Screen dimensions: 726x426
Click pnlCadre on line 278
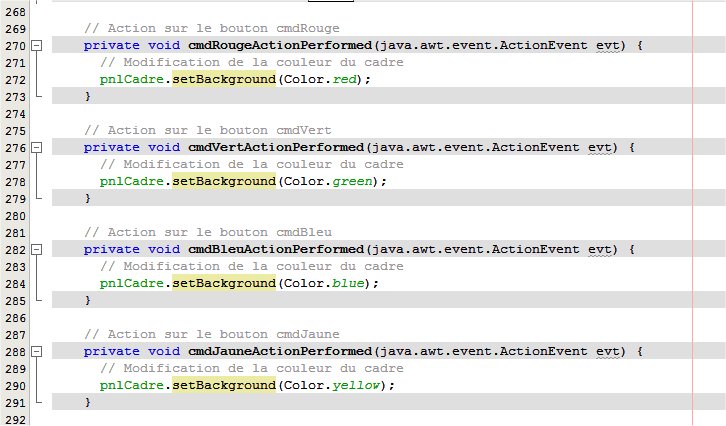[131, 182]
